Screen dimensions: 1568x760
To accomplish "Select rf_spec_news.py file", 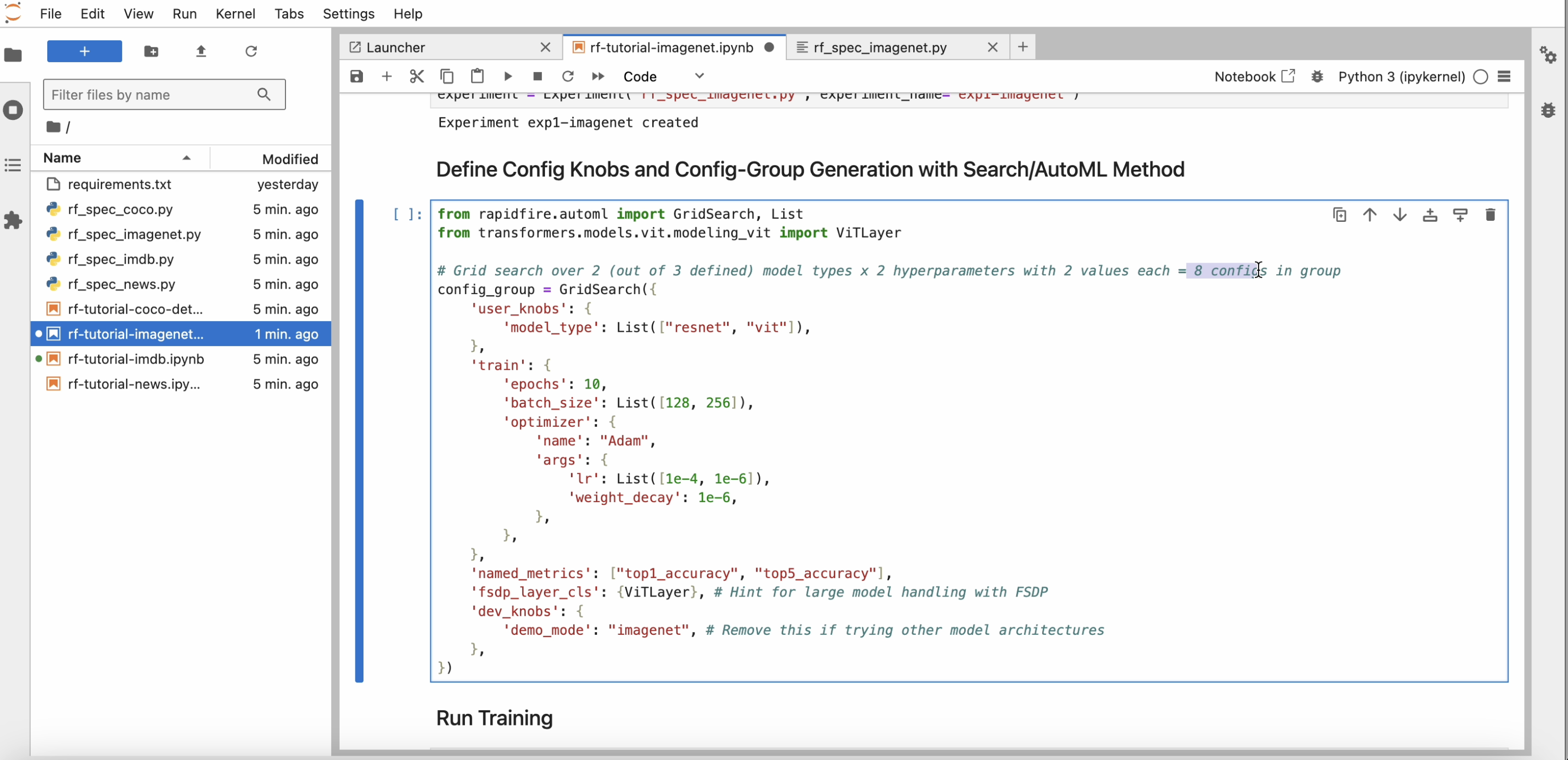I will coord(181,284).
